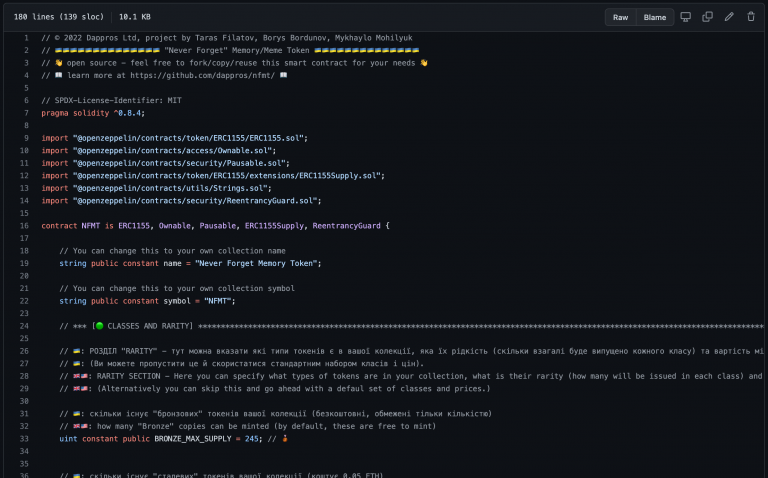Image resolution: width=768 pixels, height=478 pixels.
Task: Delete this file trash icon
Action: [x=751, y=17]
